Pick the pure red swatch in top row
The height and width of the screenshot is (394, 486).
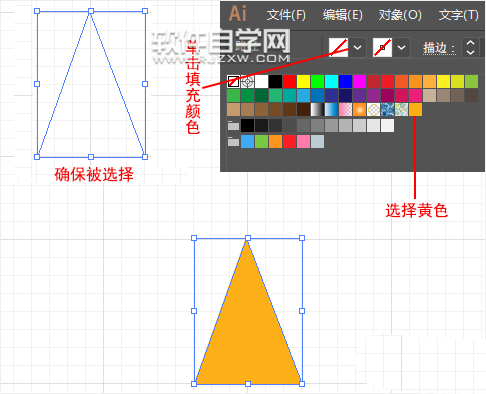click(289, 81)
